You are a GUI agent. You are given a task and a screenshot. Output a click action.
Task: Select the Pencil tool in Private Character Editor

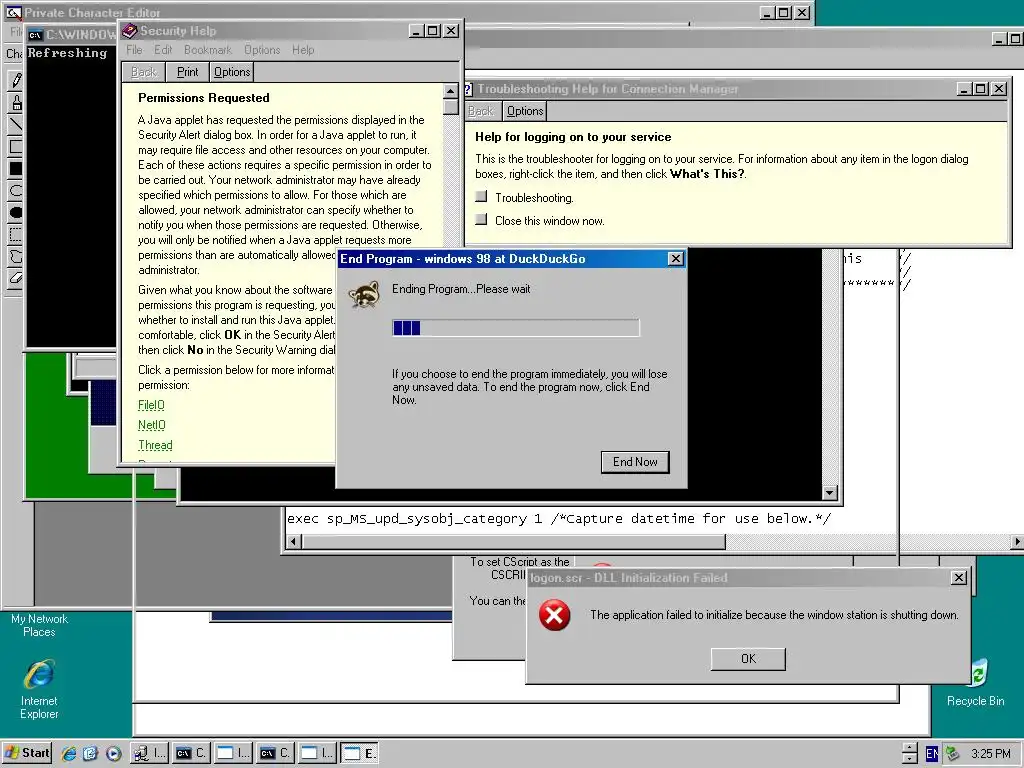(16, 80)
